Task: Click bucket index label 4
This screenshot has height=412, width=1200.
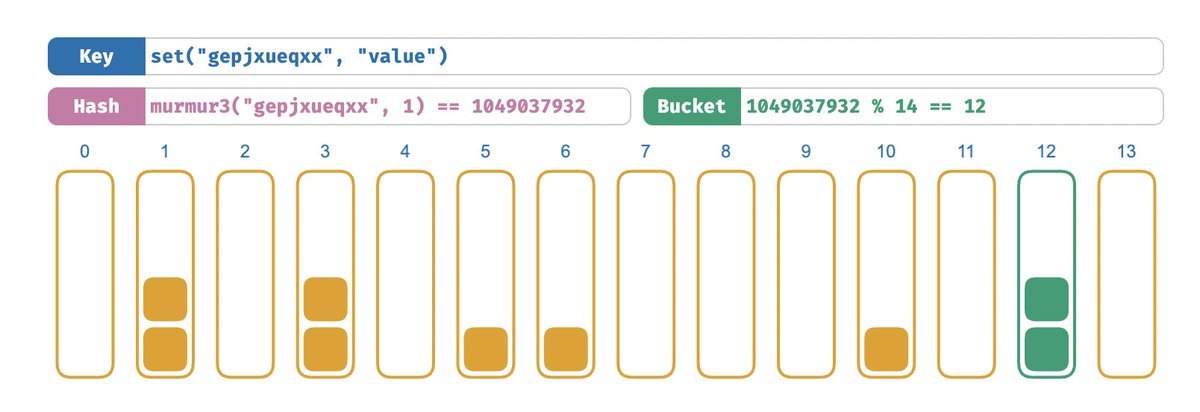Action: coord(405,153)
